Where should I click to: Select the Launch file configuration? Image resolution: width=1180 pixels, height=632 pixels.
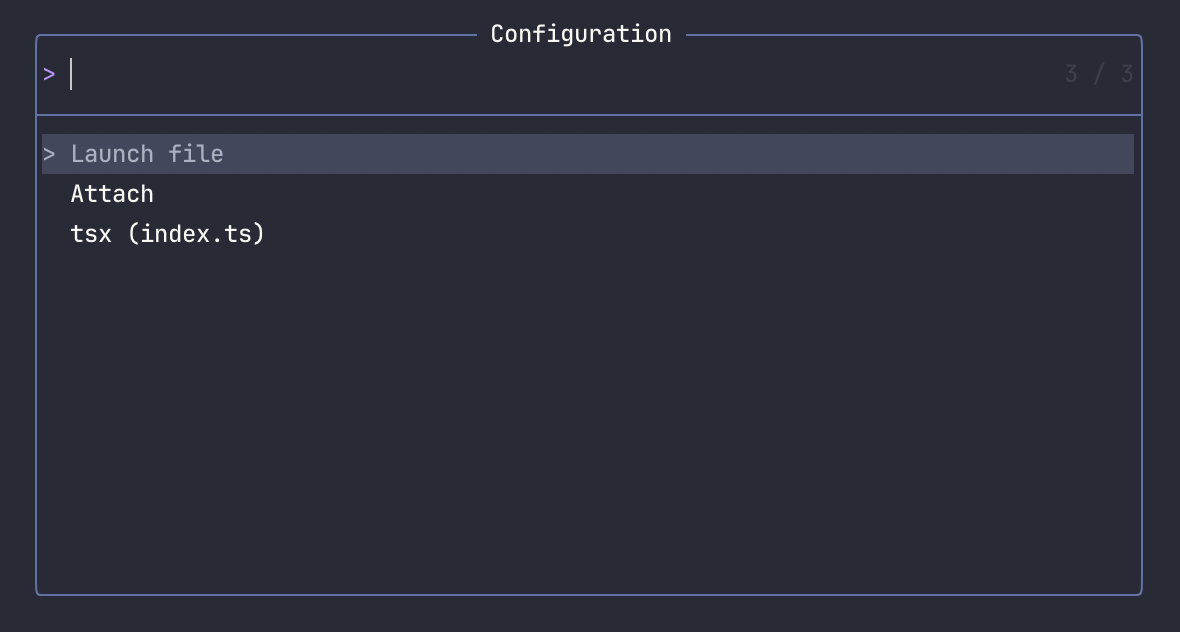(x=588, y=154)
